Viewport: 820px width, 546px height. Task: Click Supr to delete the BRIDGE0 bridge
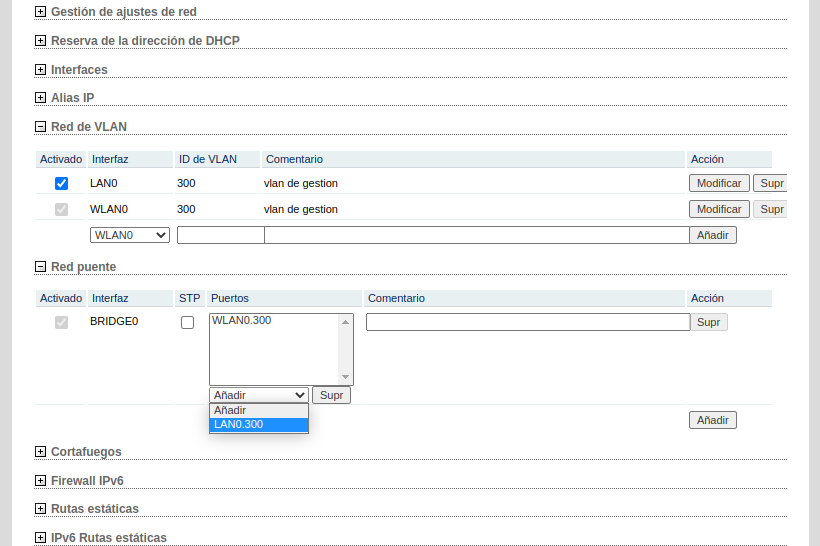pos(709,322)
